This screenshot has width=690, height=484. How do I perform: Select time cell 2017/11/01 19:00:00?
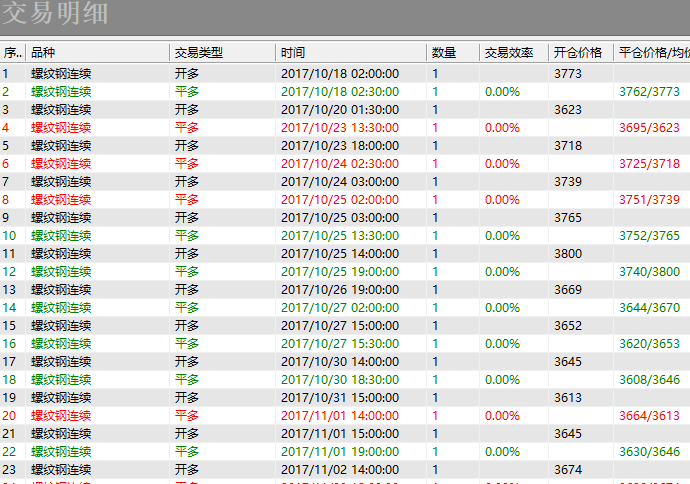(x=340, y=452)
